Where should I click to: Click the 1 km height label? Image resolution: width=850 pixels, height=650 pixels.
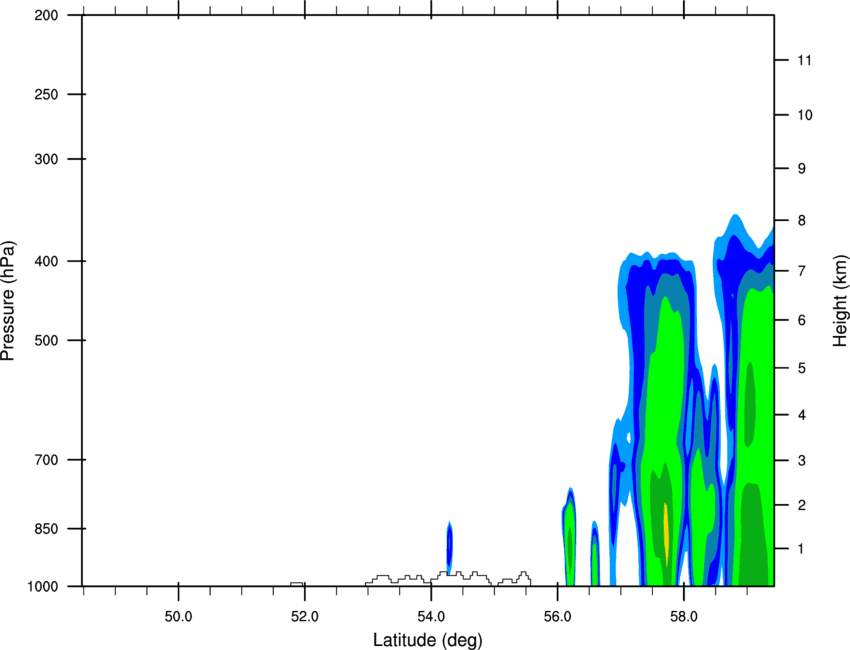coord(802,549)
